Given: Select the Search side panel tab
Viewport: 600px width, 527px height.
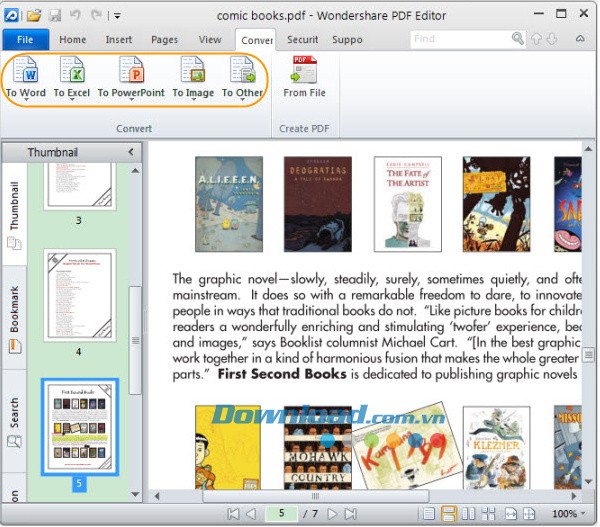Looking at the screenshot, I should [x=14, y=422].
